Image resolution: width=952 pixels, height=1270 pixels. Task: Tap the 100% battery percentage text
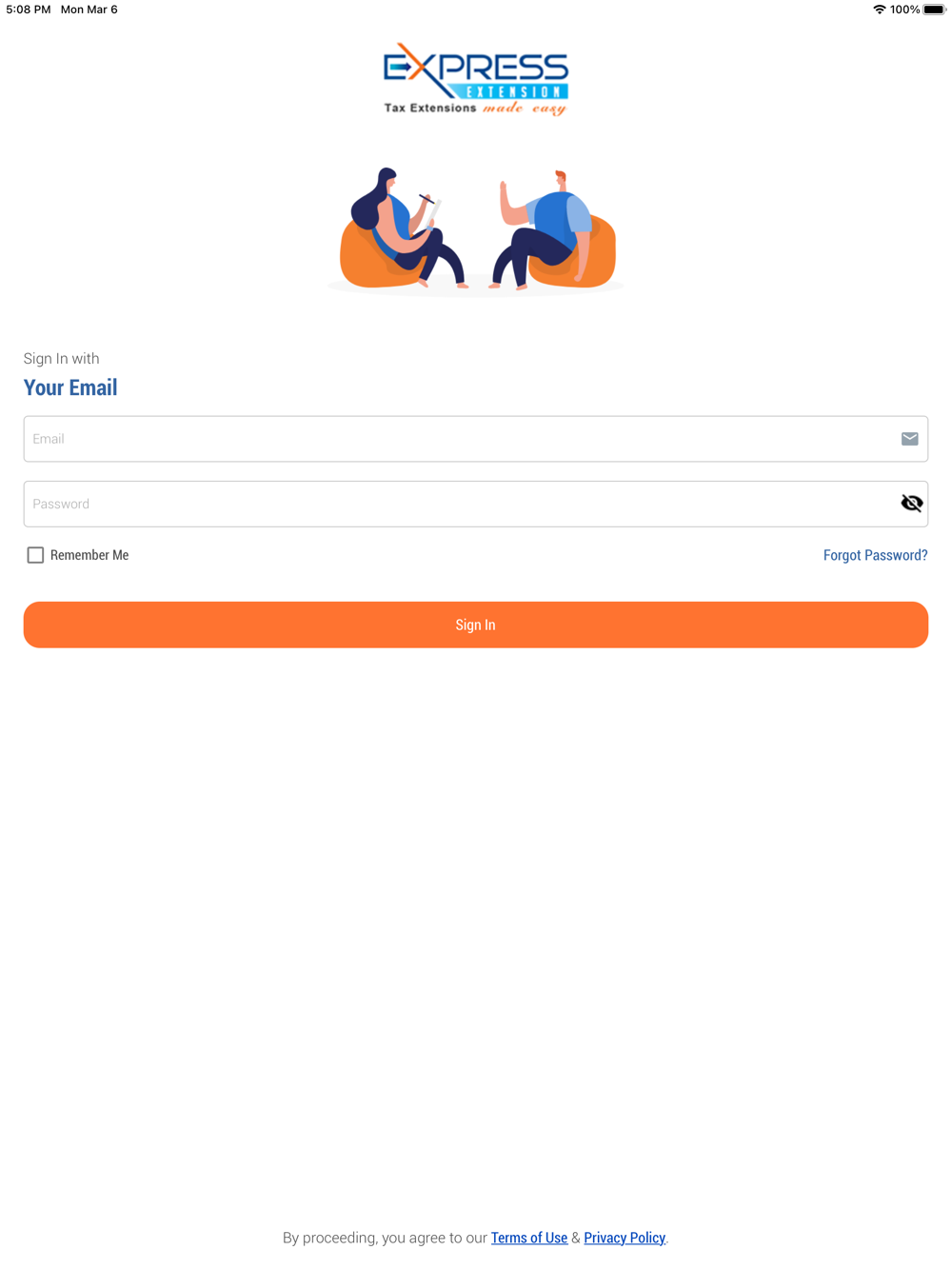click(904, 10)
